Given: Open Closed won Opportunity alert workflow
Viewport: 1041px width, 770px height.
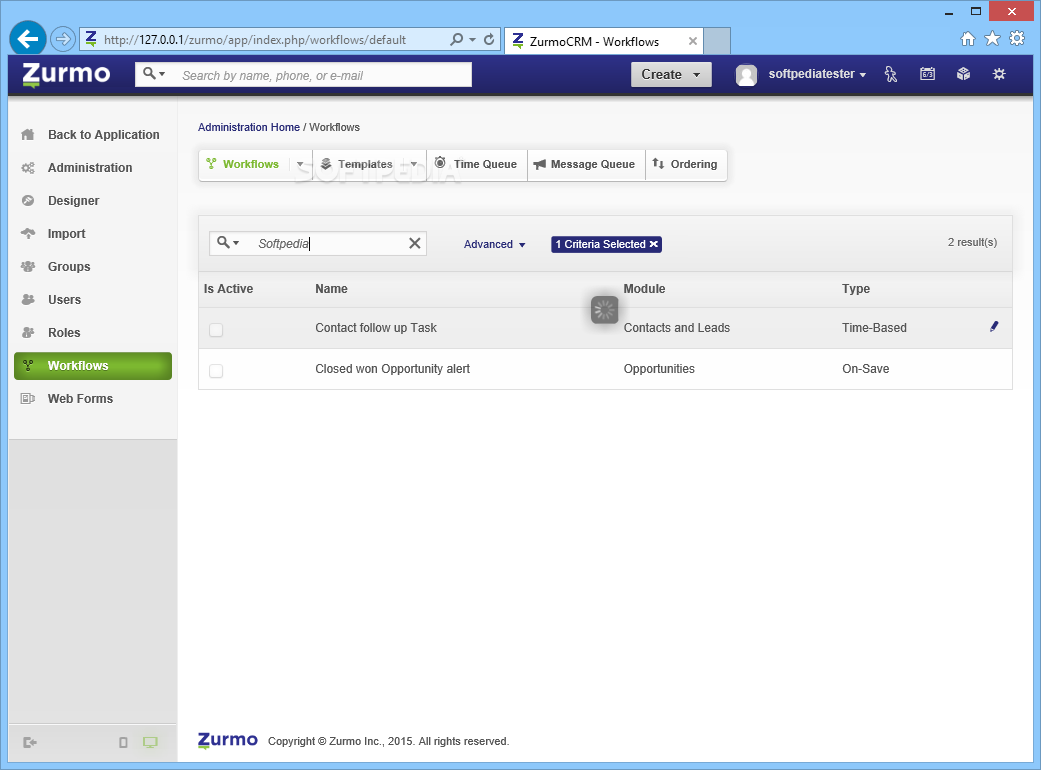Looking at the screenshot, I should (x=392, y=369).
